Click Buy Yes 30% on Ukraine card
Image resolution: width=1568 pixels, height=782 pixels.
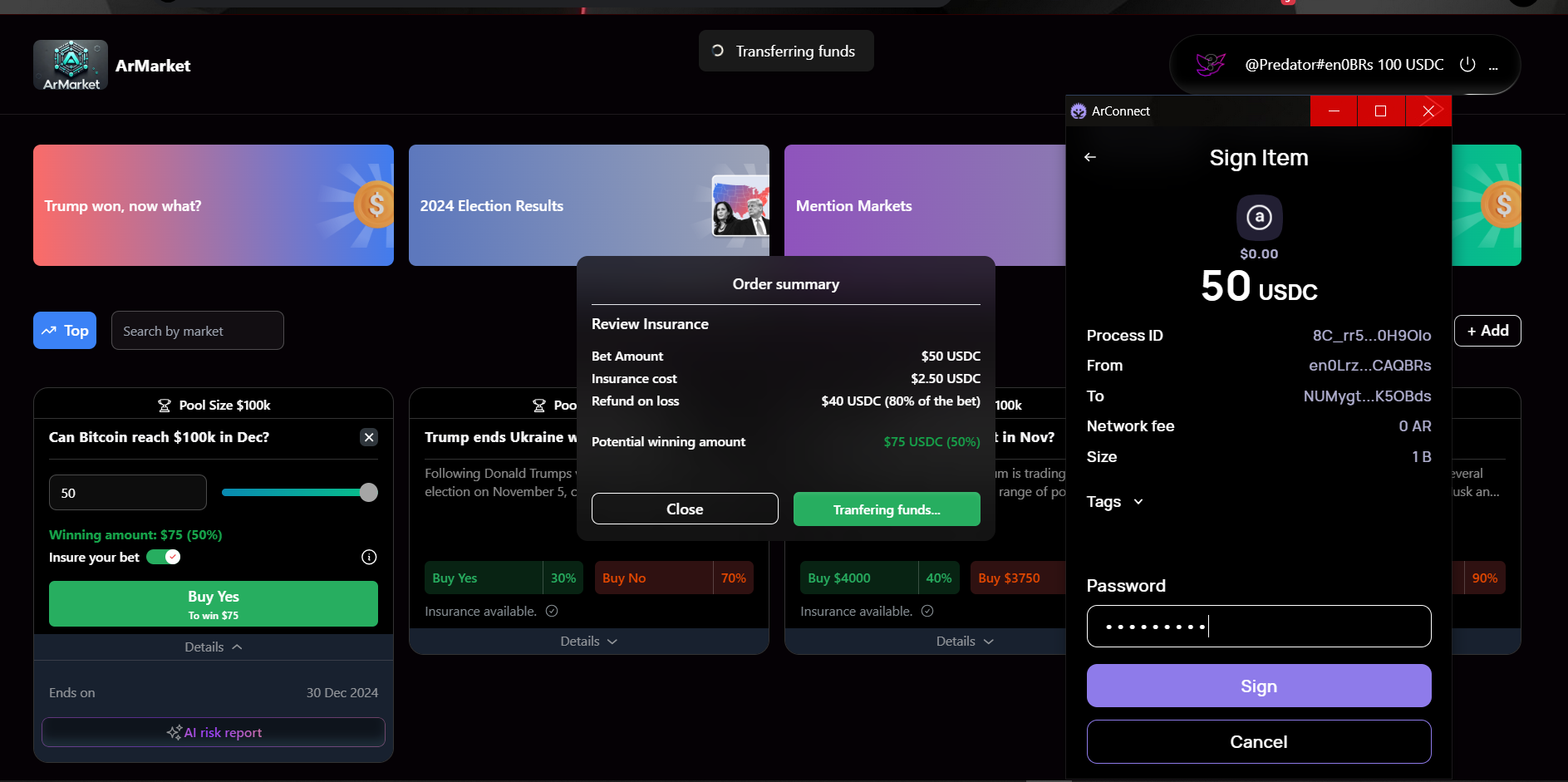504,578
